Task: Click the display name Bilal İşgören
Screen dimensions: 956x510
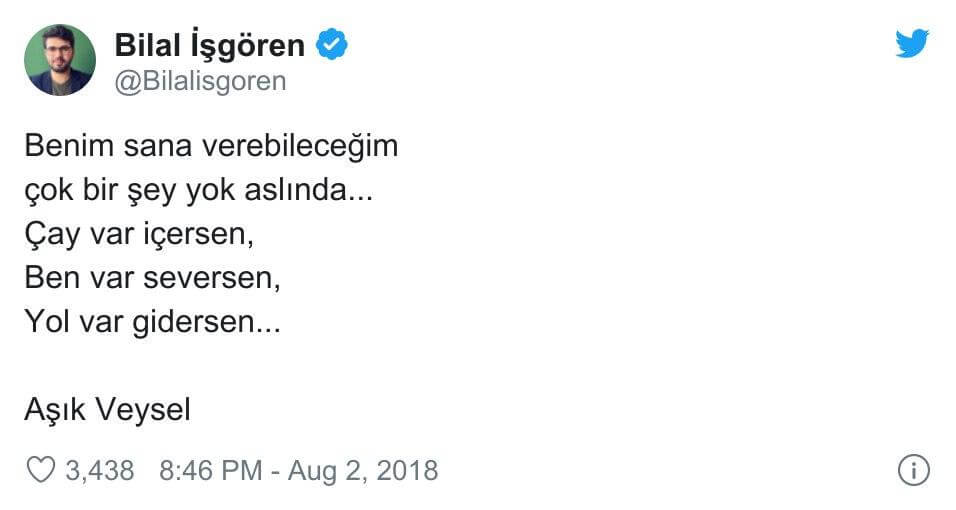Action: [x=210, y=45]
